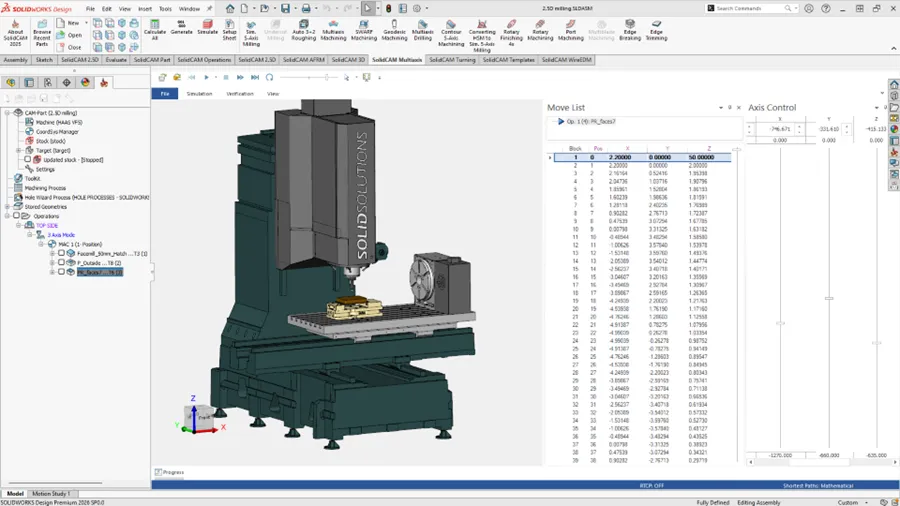Image resolution: width=900 pixels, height=506 pixels.
Task: Stop the machine simulation
Action: coord(226,77)
